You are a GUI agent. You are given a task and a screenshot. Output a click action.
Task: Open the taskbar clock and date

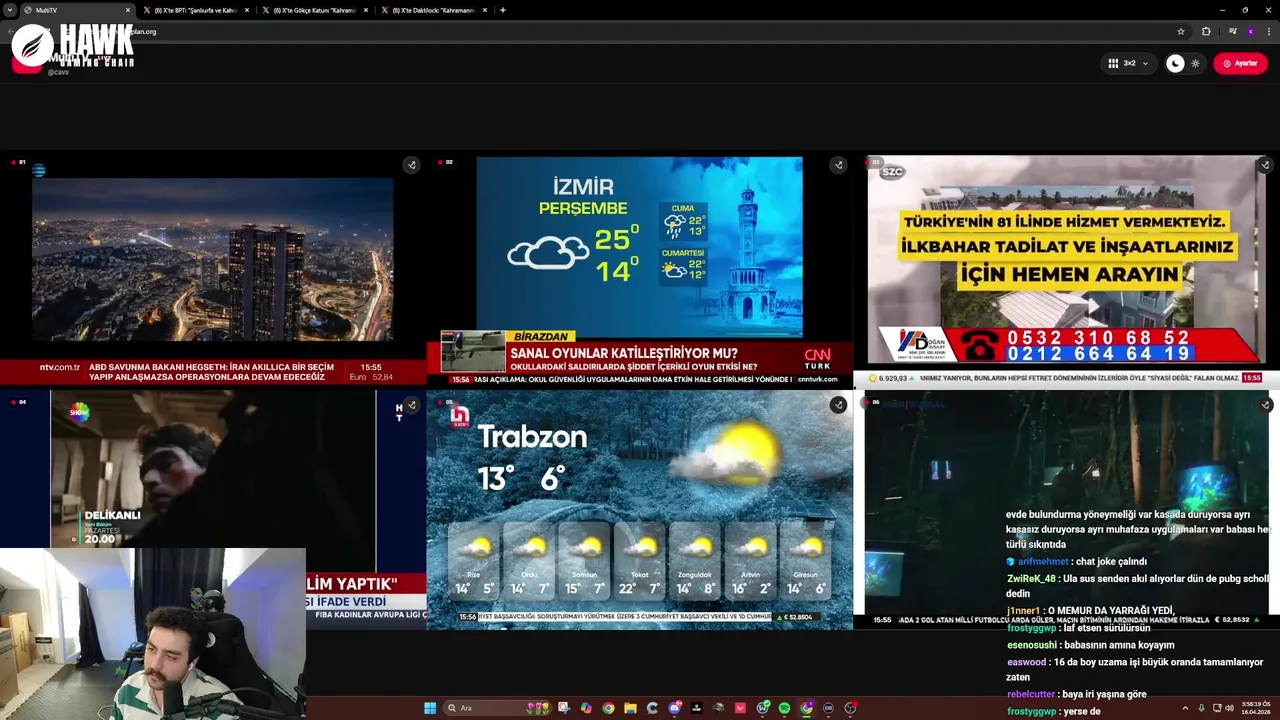tap(1258, 708)
